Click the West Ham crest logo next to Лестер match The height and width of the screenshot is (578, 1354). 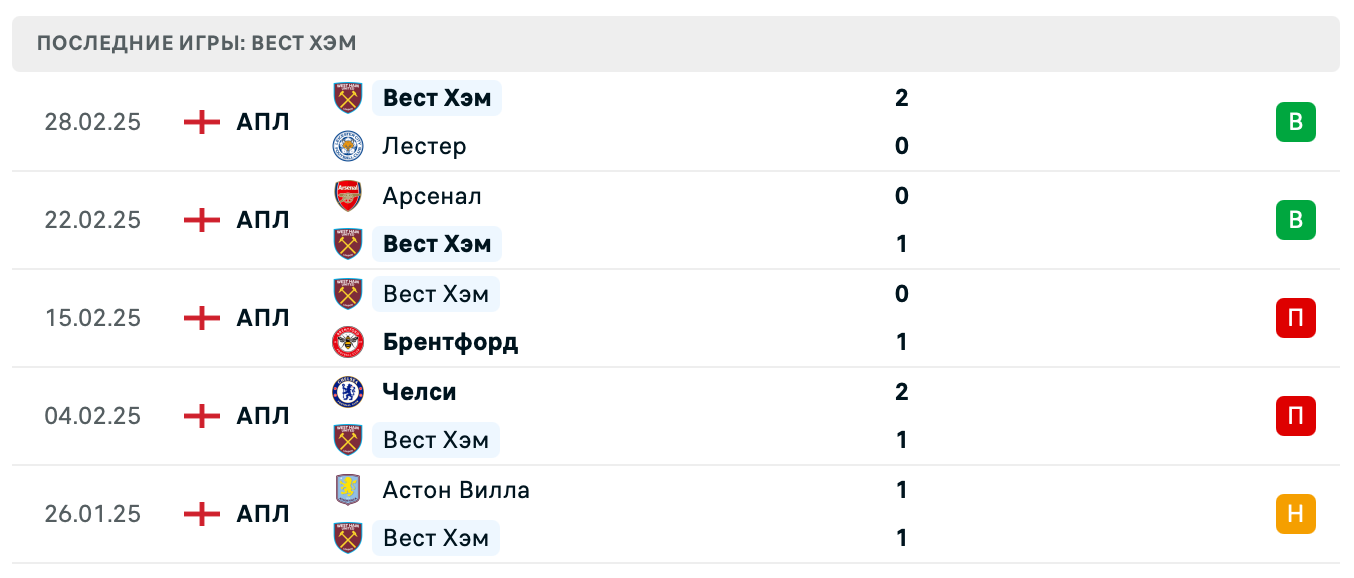348,98
